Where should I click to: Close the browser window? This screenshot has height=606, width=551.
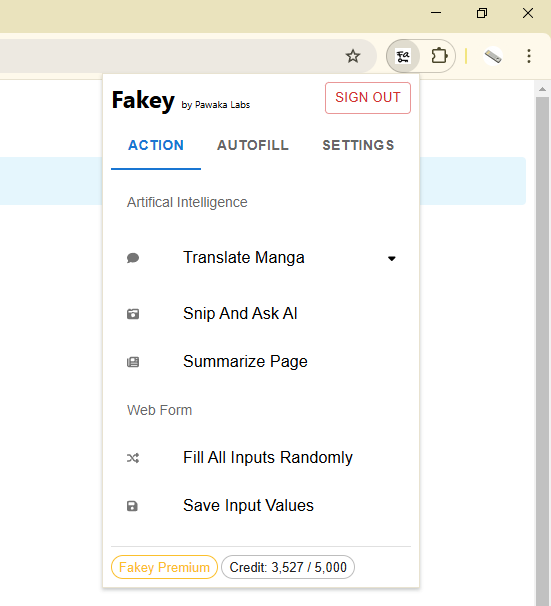[528, 13]
